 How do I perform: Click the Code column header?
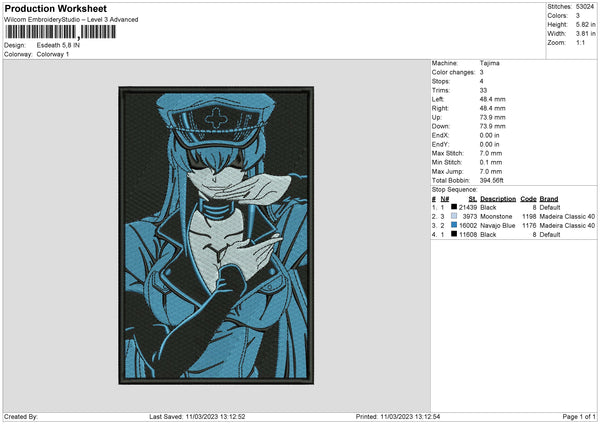point(528,199)
